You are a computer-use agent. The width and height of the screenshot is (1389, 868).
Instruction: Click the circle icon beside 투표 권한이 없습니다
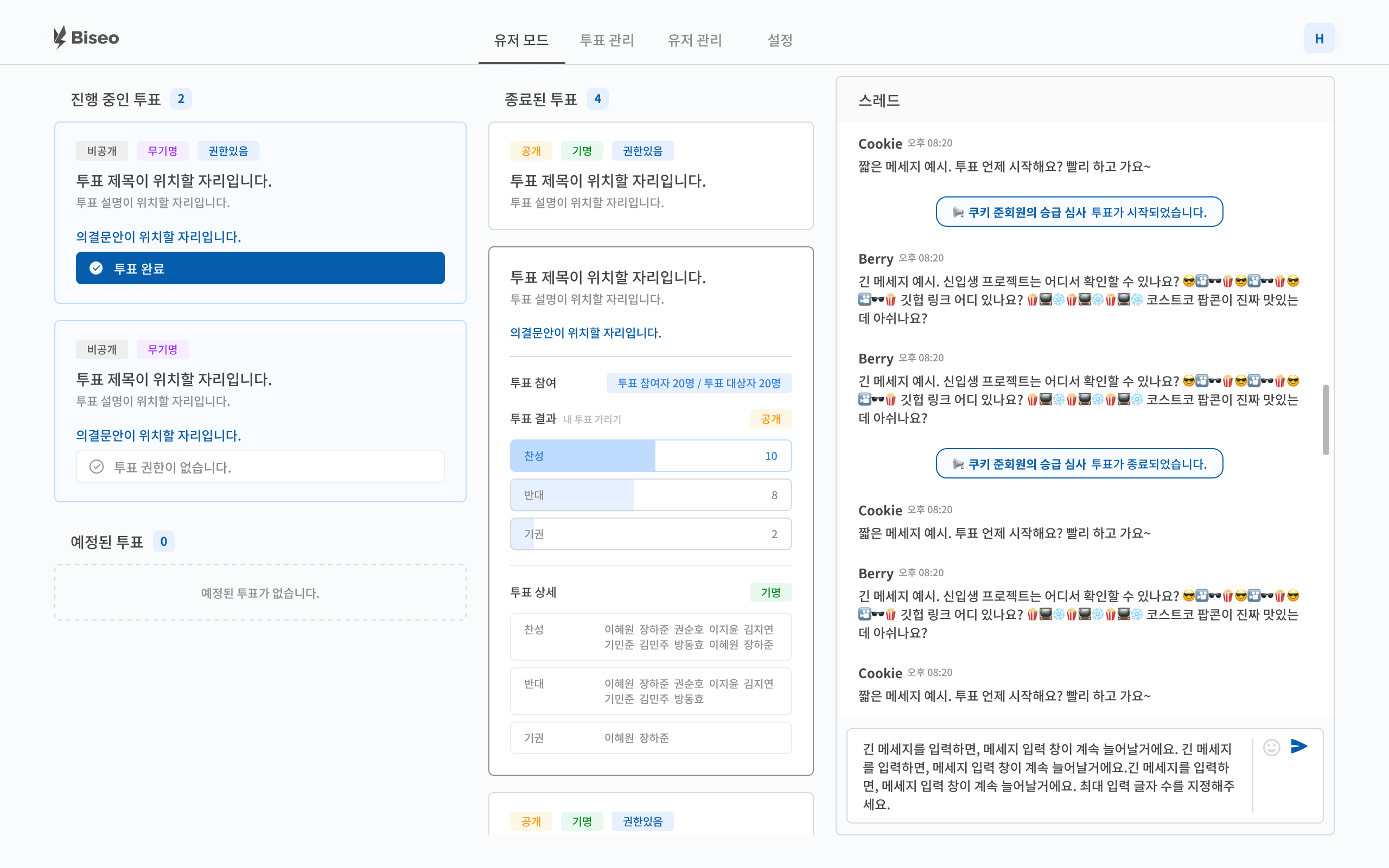click(97, 467)
